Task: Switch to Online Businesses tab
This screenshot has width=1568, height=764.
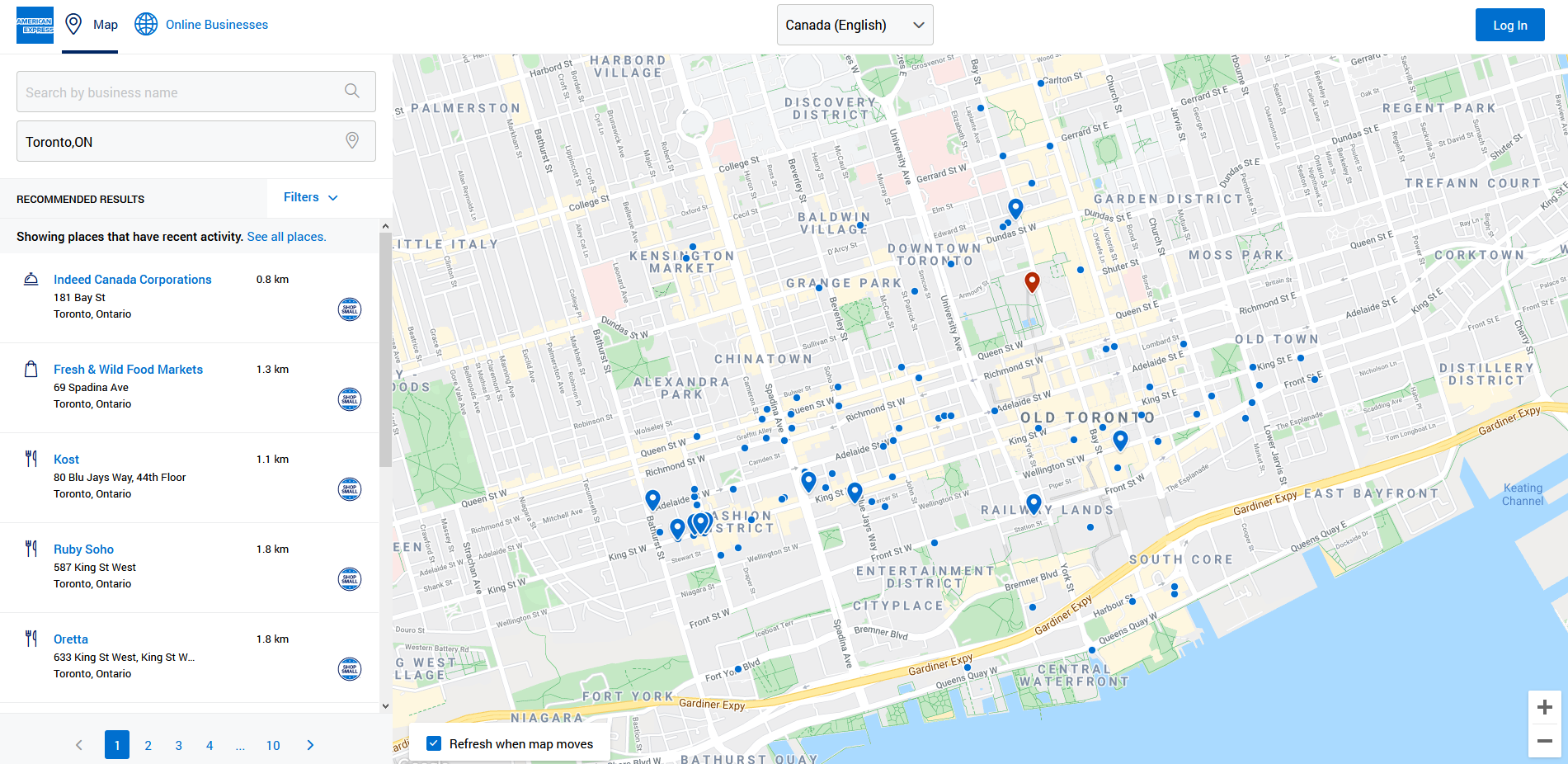Action: pyautogui.click(x=201, y=25)
